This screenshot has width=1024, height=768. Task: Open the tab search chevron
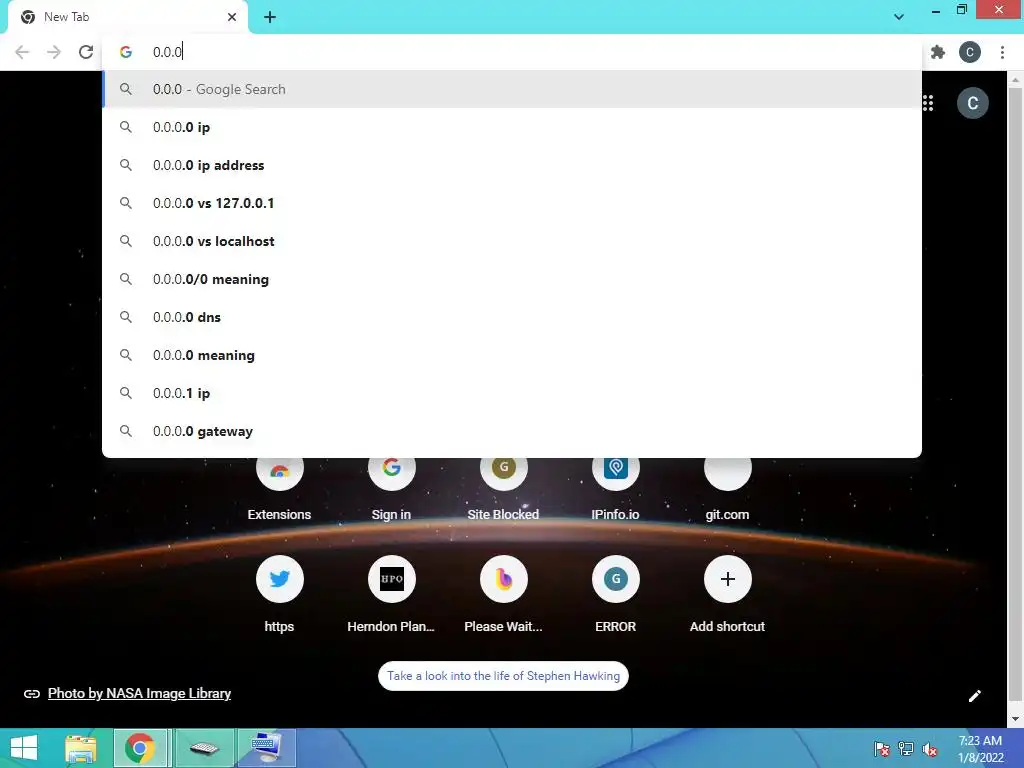click(899, 17)
